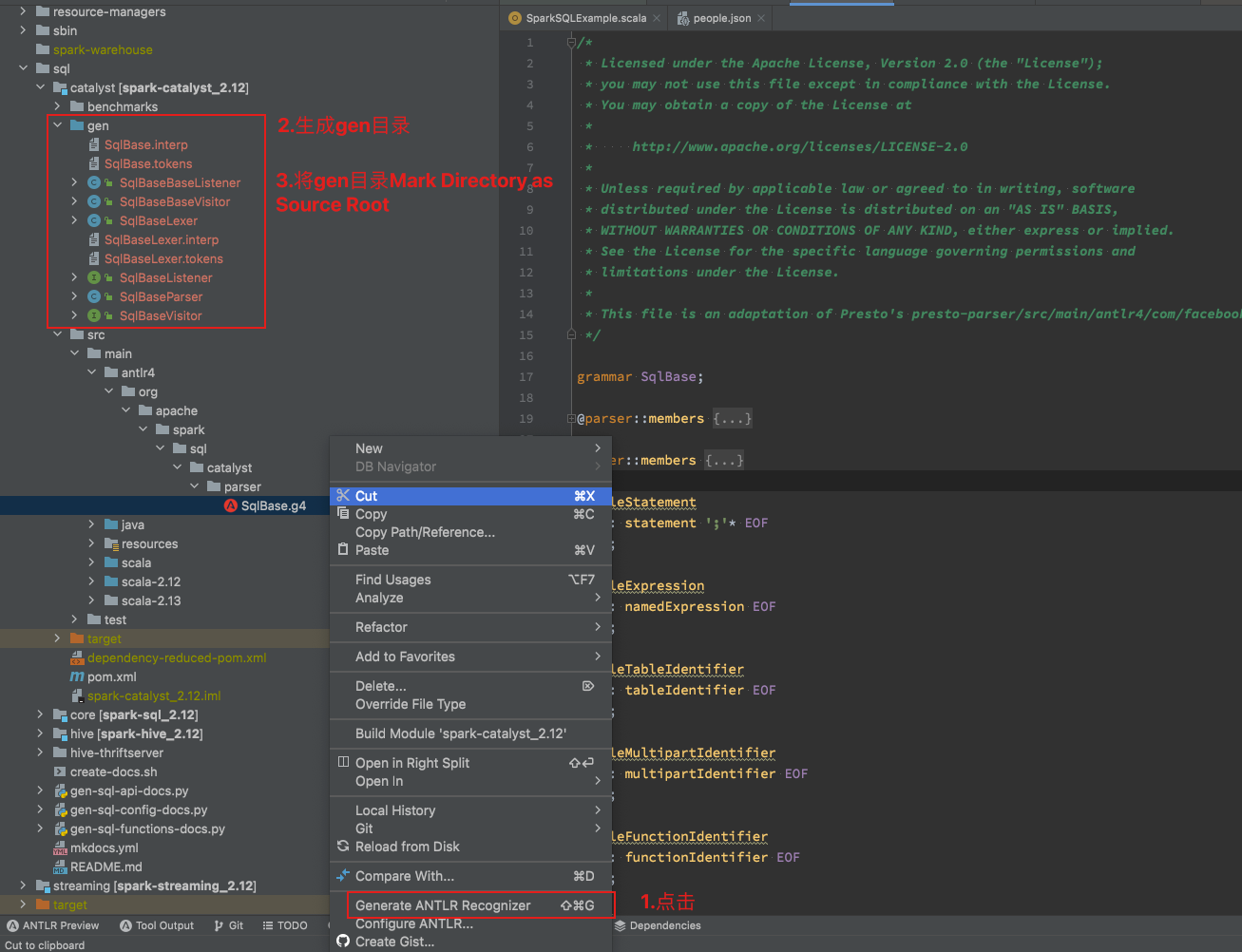Expand the orange target folder under catalyst
The height and width of the screenshot is (952, 1242).
point(58,638)
